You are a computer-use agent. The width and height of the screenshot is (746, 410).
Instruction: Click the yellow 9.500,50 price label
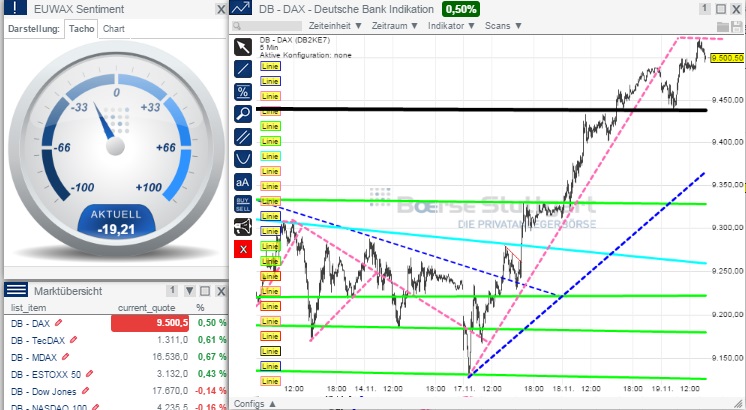click(726, 58)
